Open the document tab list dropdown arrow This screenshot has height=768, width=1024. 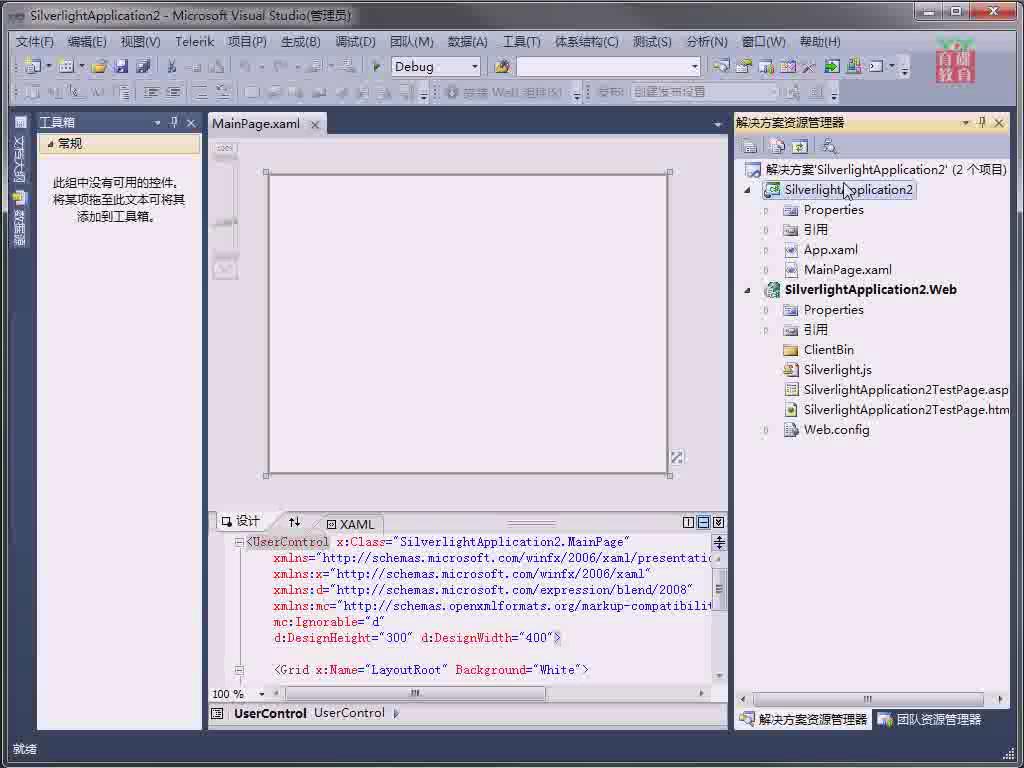pyautogui.click(x=718, y=124)
